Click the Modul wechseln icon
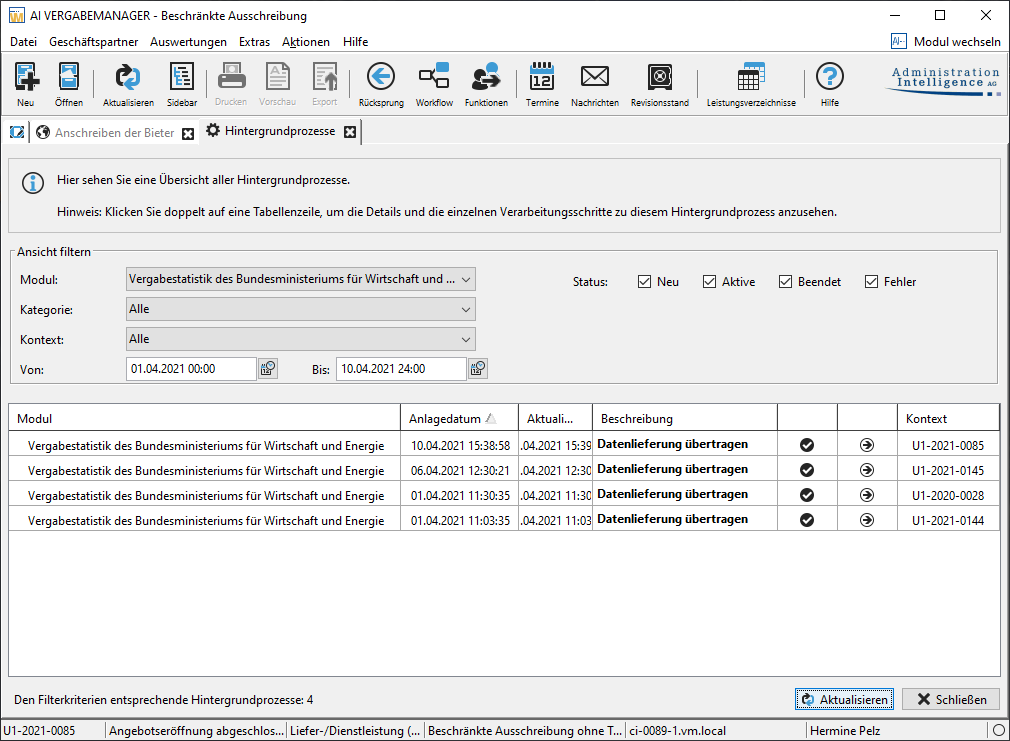This screenshot has width=1010, height=741. [x=899, y=41]
